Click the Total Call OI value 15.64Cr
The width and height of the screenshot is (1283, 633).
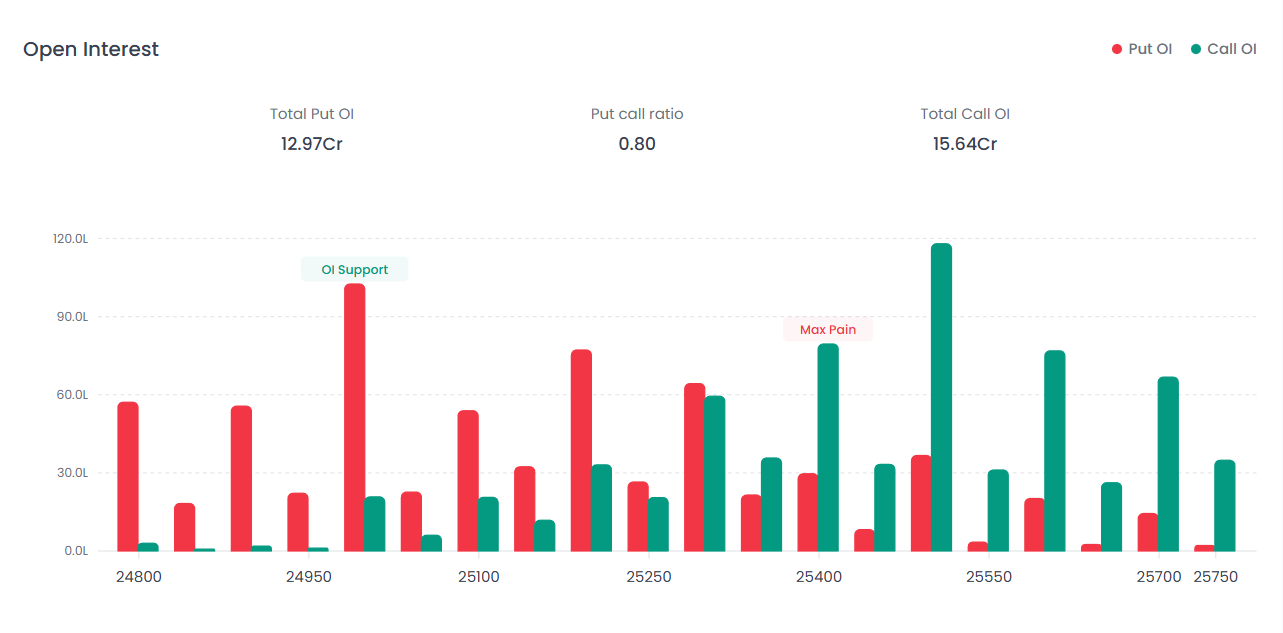965,144
